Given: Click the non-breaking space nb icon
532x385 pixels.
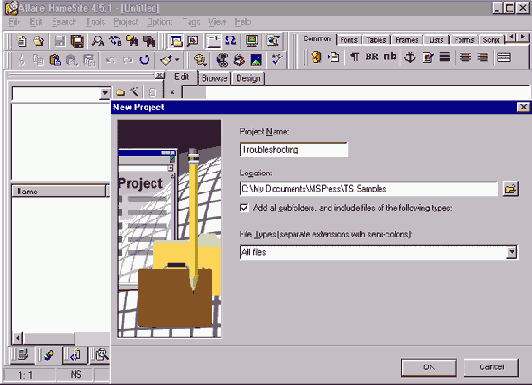Looking at the screenshot, I should pyautogui.click(x=390, y=56).
